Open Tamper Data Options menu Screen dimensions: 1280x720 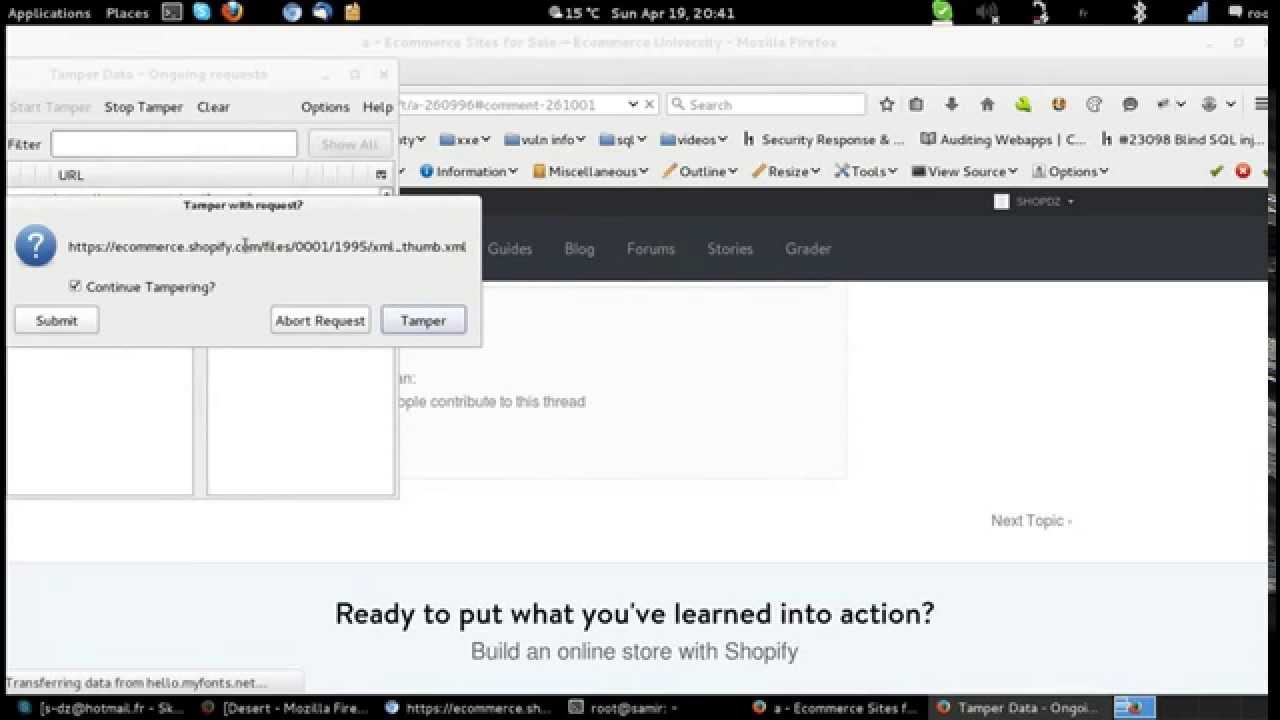[325, 107]
